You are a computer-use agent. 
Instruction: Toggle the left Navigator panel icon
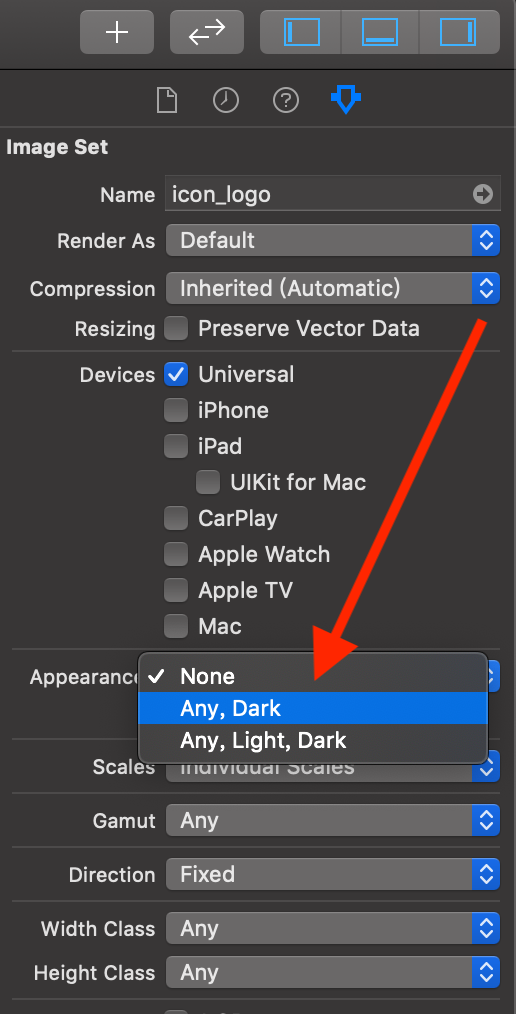[301, 32]
